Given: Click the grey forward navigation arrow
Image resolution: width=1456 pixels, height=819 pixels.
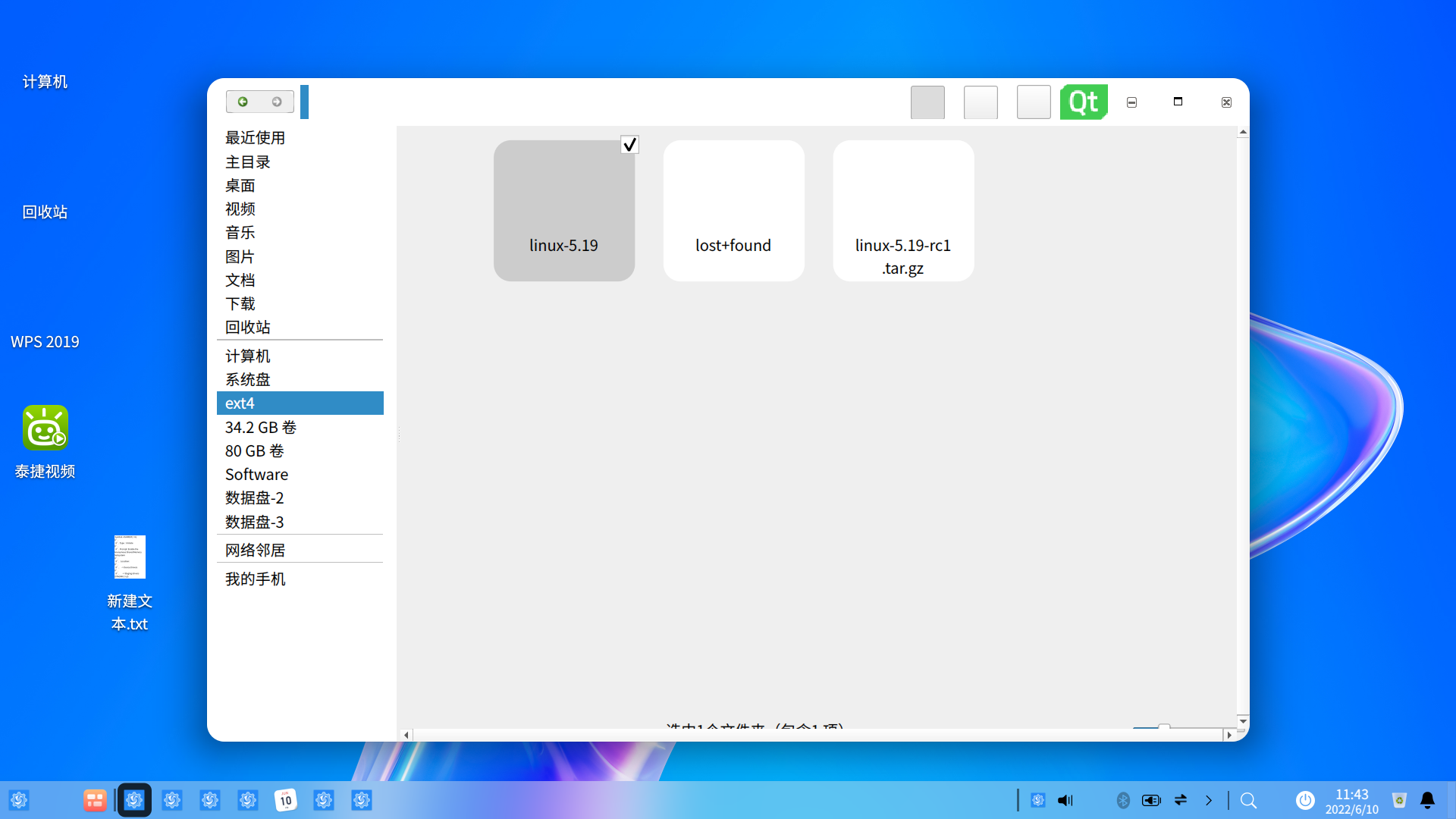Looking at the screenshot, I should pyautogui.click(x=277, y=102).
